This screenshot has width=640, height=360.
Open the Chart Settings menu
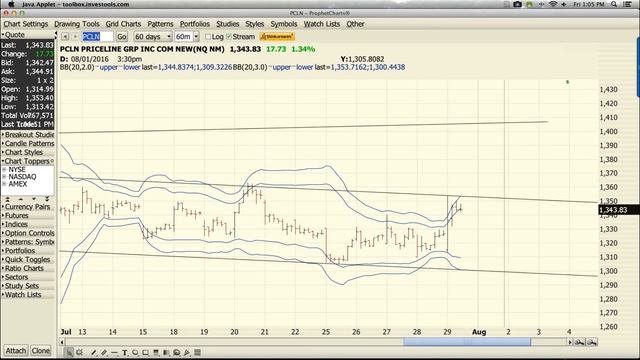pos(26,24)
